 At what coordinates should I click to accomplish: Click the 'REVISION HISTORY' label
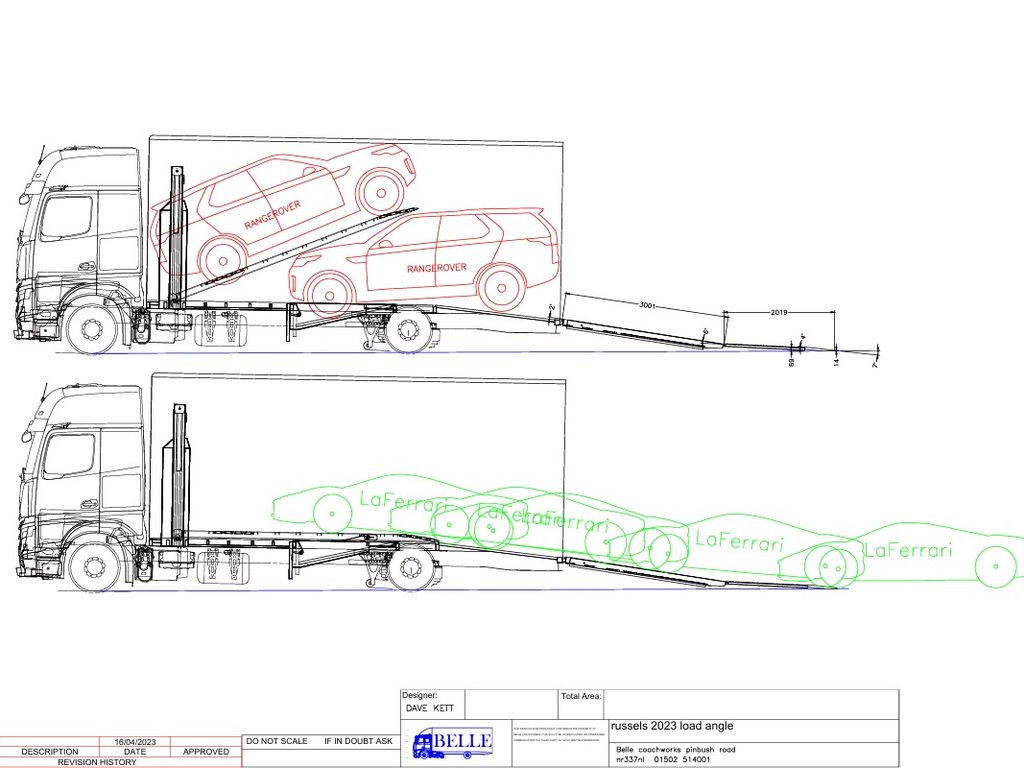[97, 762]
